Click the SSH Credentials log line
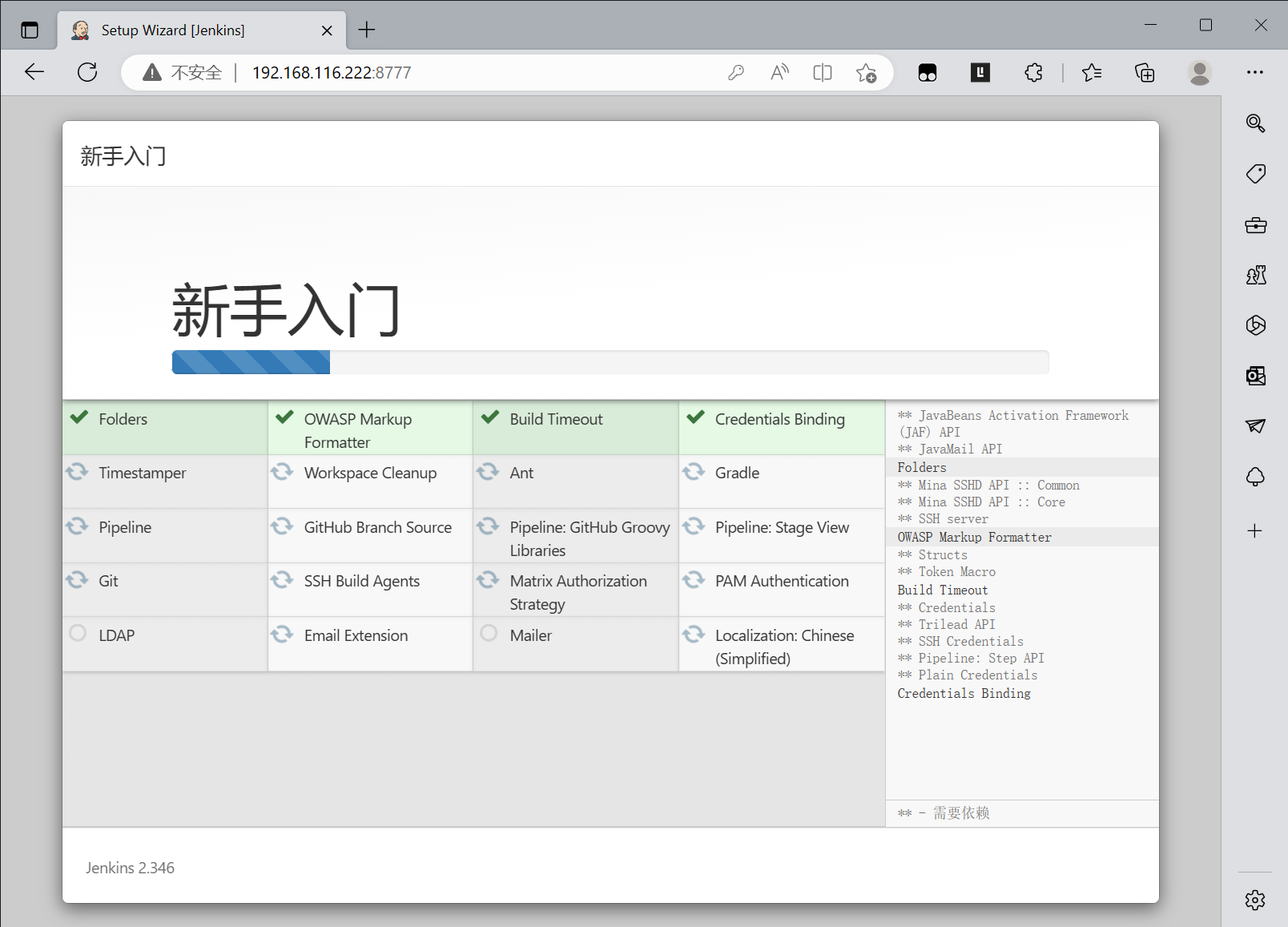 (960, 642)
